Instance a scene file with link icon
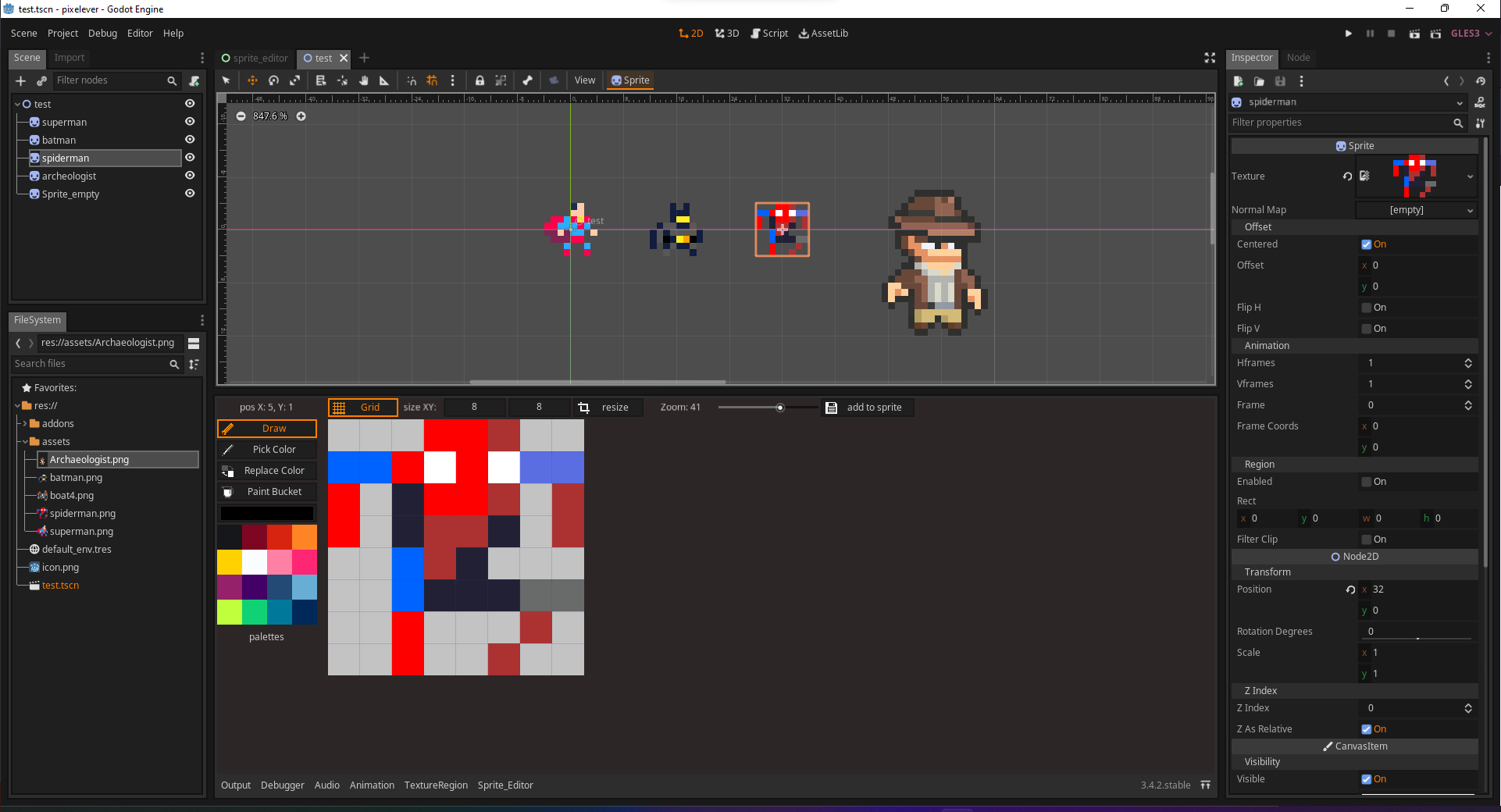 click(42, 80)
